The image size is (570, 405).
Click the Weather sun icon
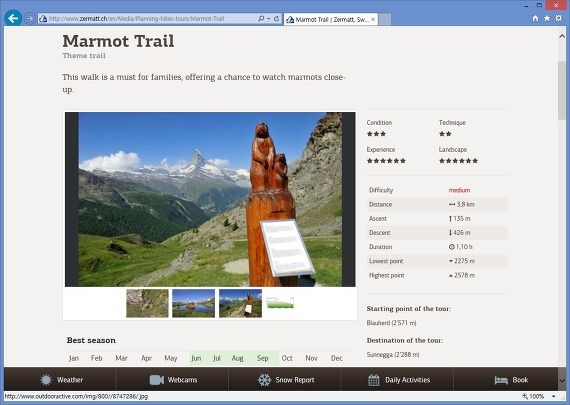tap(46, 380)
